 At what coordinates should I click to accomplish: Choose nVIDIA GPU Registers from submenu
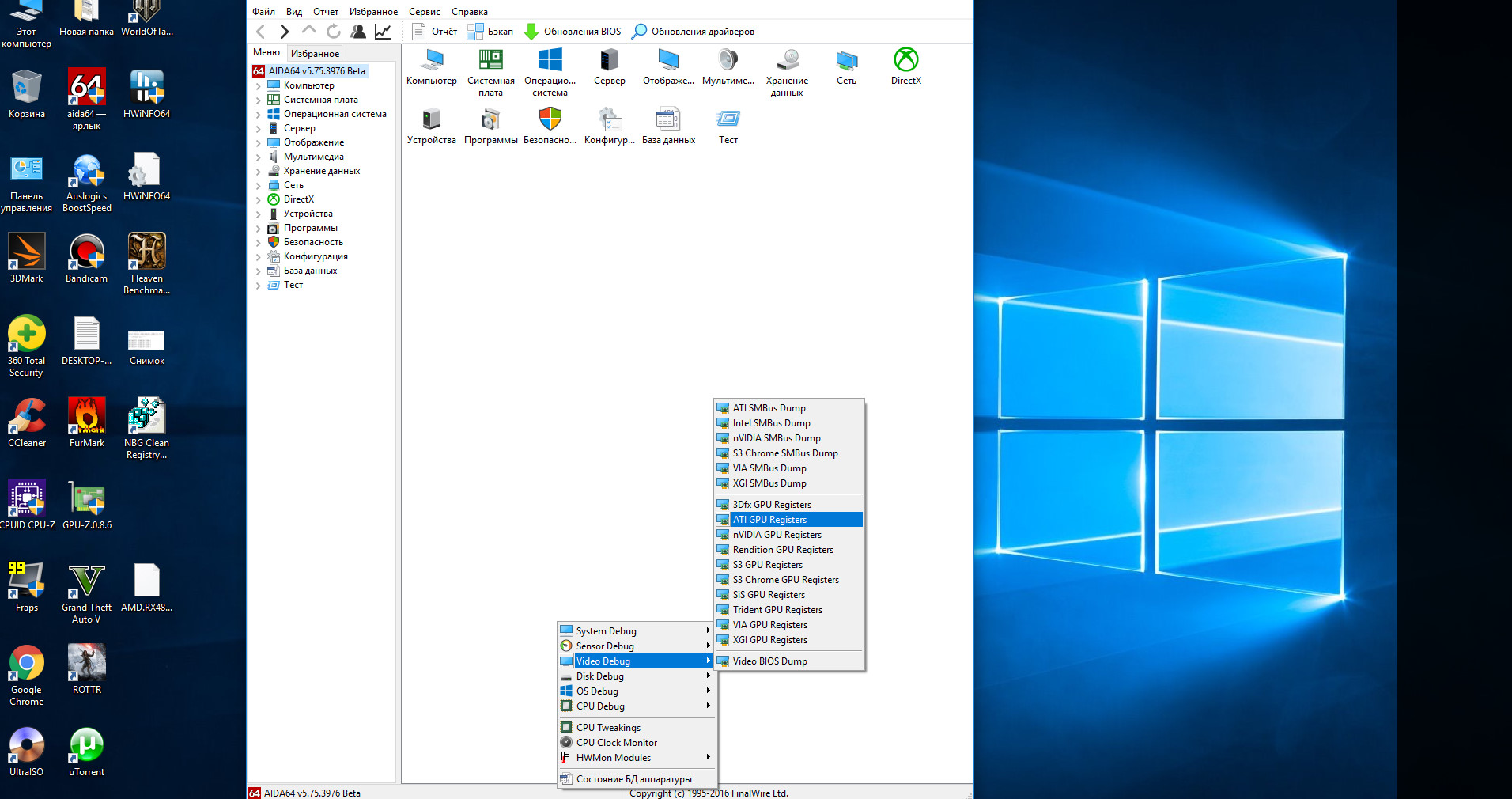point(788,535)
